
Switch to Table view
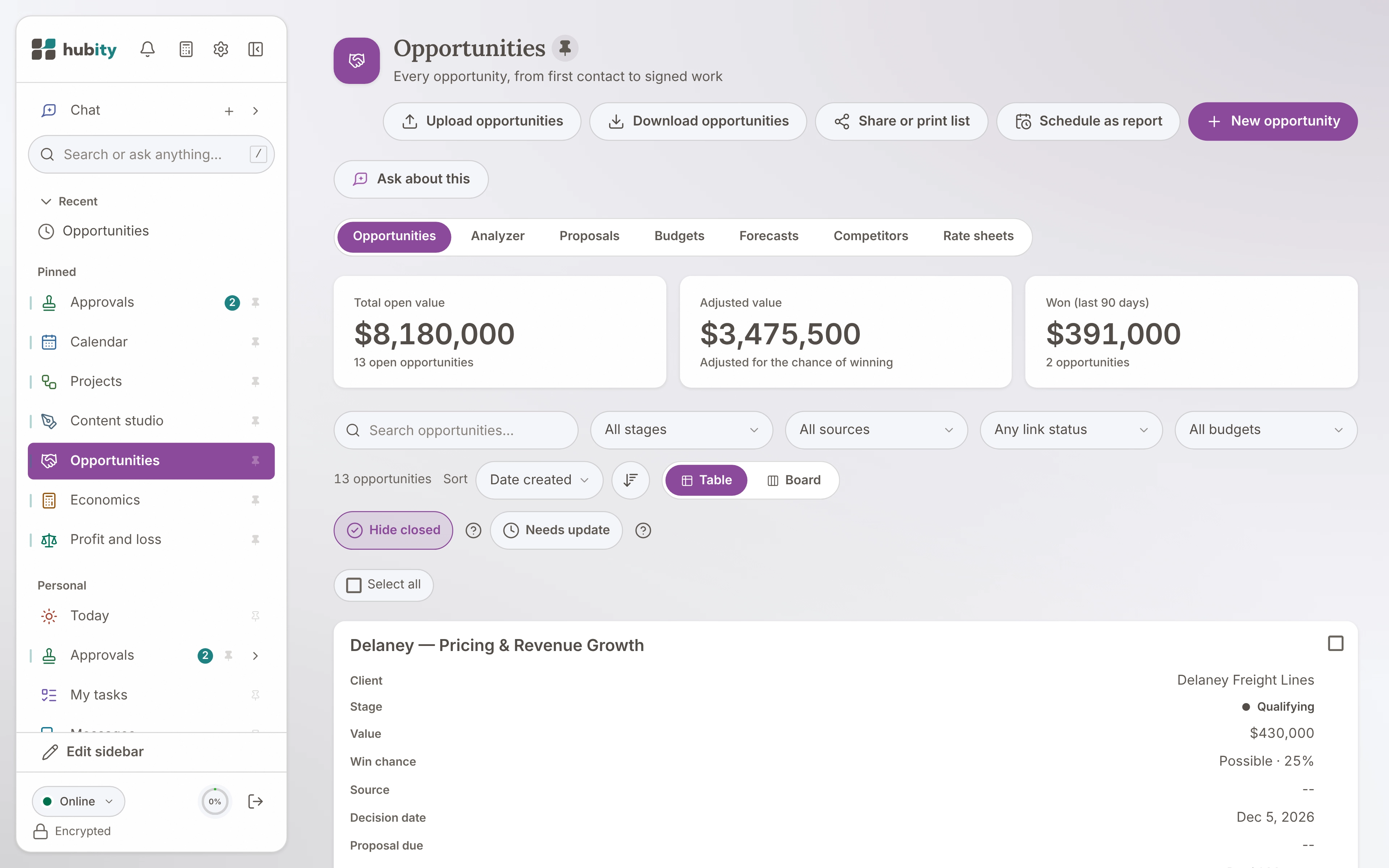[x=706, y=480]
